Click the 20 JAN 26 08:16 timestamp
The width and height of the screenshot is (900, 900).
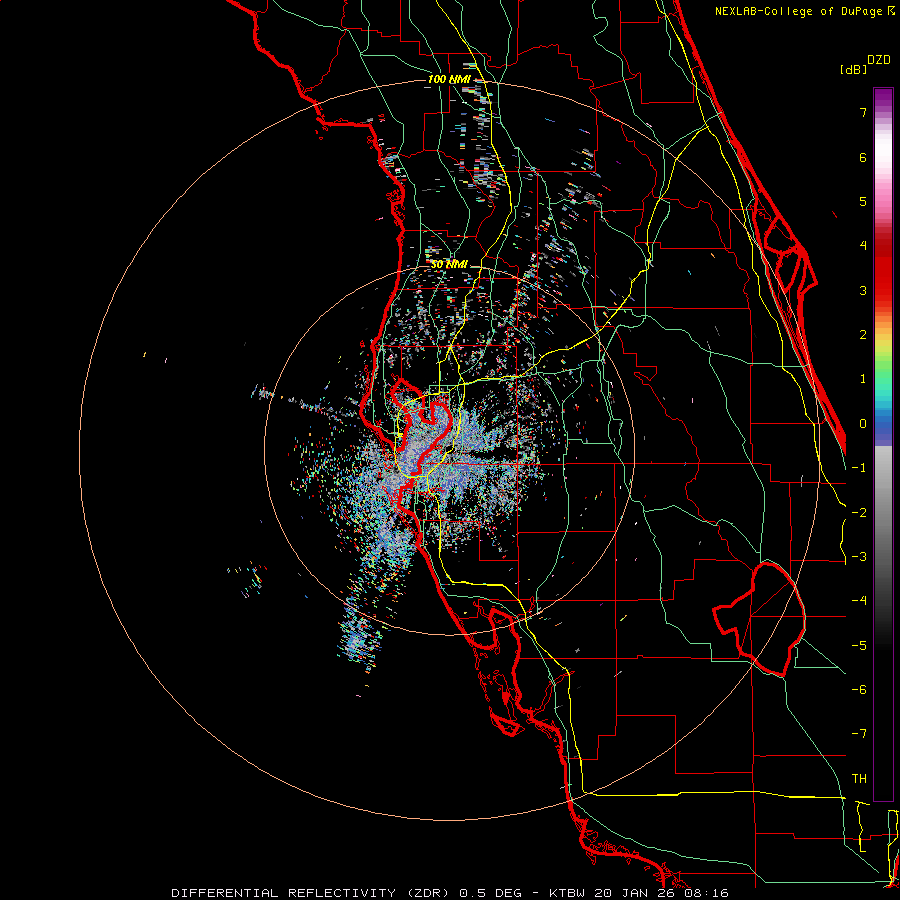662,893
